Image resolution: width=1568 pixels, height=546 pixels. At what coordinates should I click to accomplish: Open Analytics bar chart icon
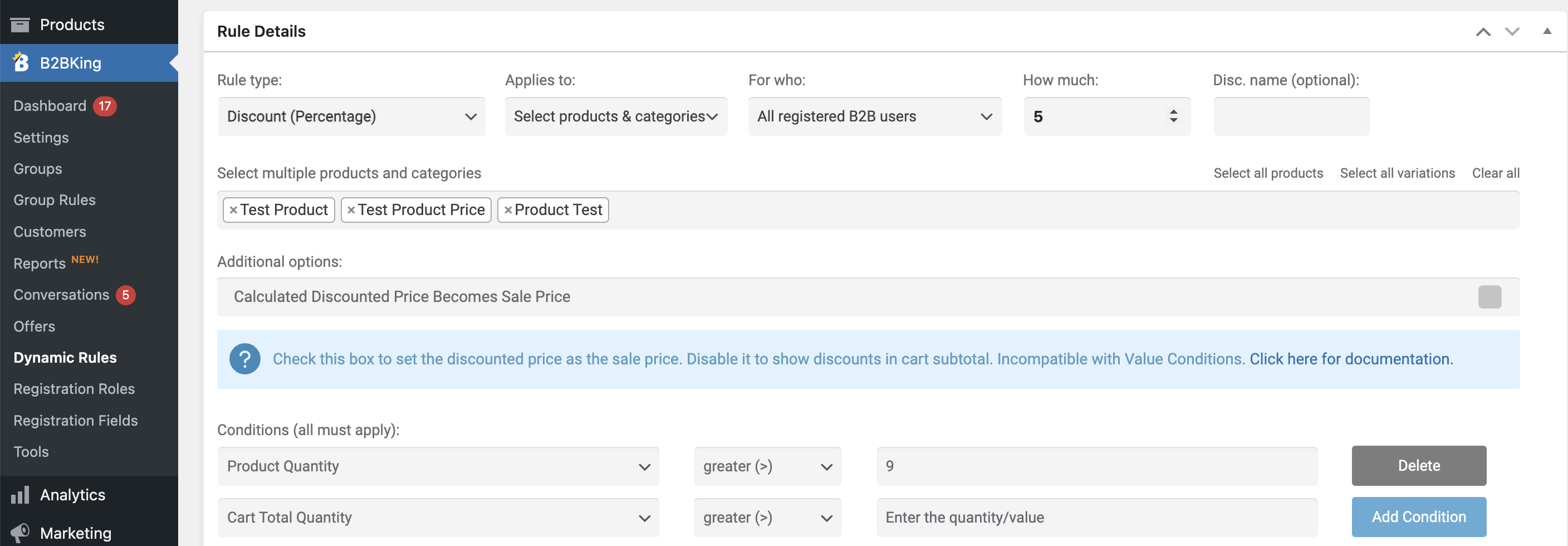tap(20, 494)
